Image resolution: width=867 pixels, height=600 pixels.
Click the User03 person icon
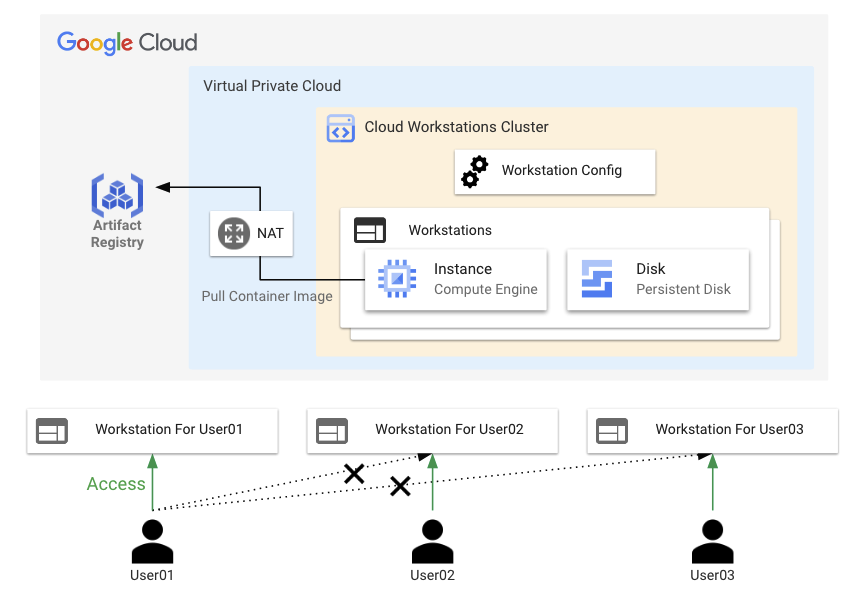(713, 541)
